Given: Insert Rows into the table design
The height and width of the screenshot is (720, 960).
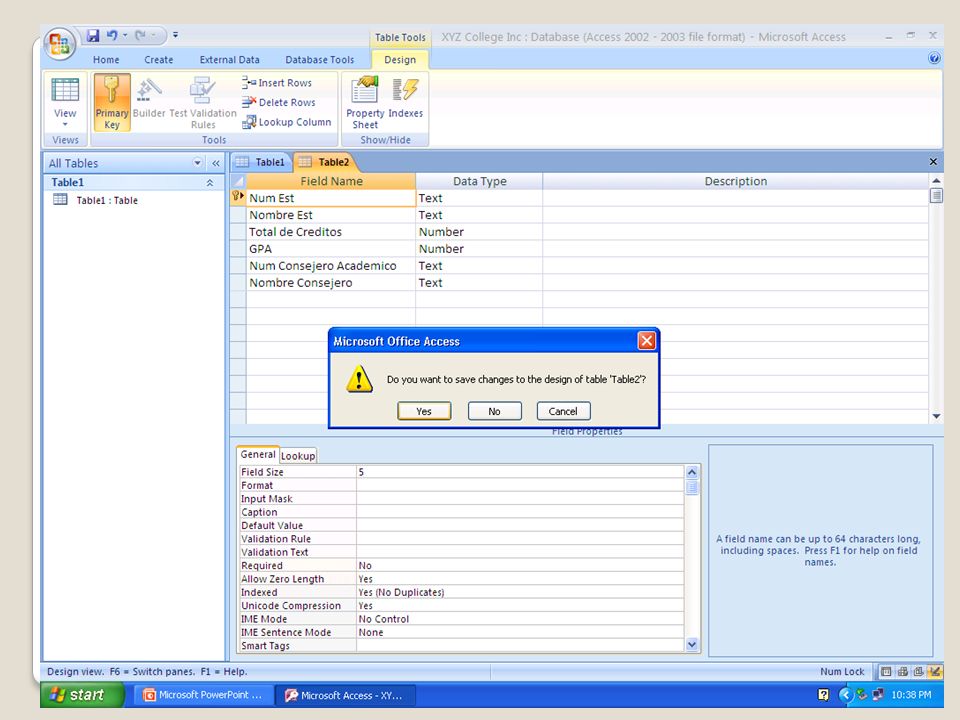Looking at the screenshot, I should point(277,83).
